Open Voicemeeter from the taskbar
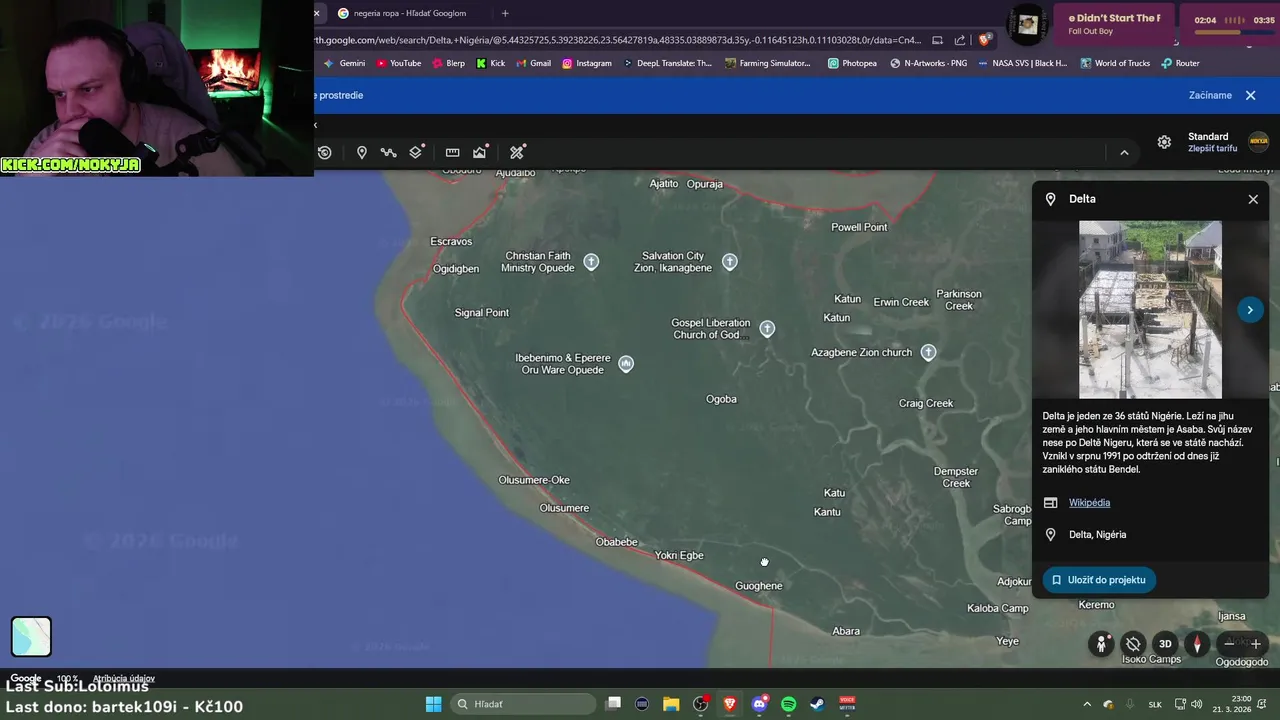 tap(847, 704)
